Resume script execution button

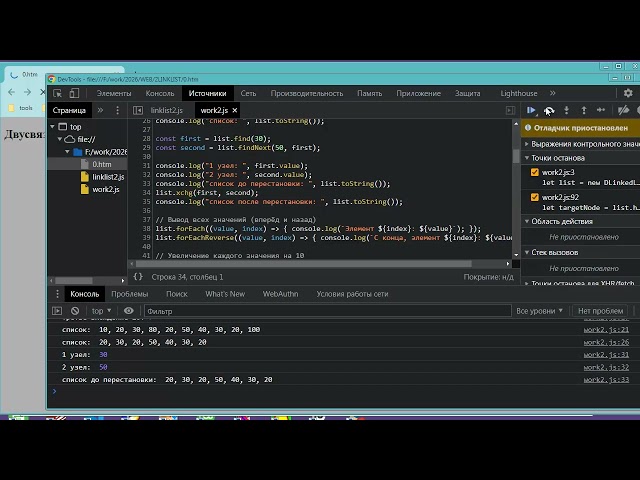[531, 110]
